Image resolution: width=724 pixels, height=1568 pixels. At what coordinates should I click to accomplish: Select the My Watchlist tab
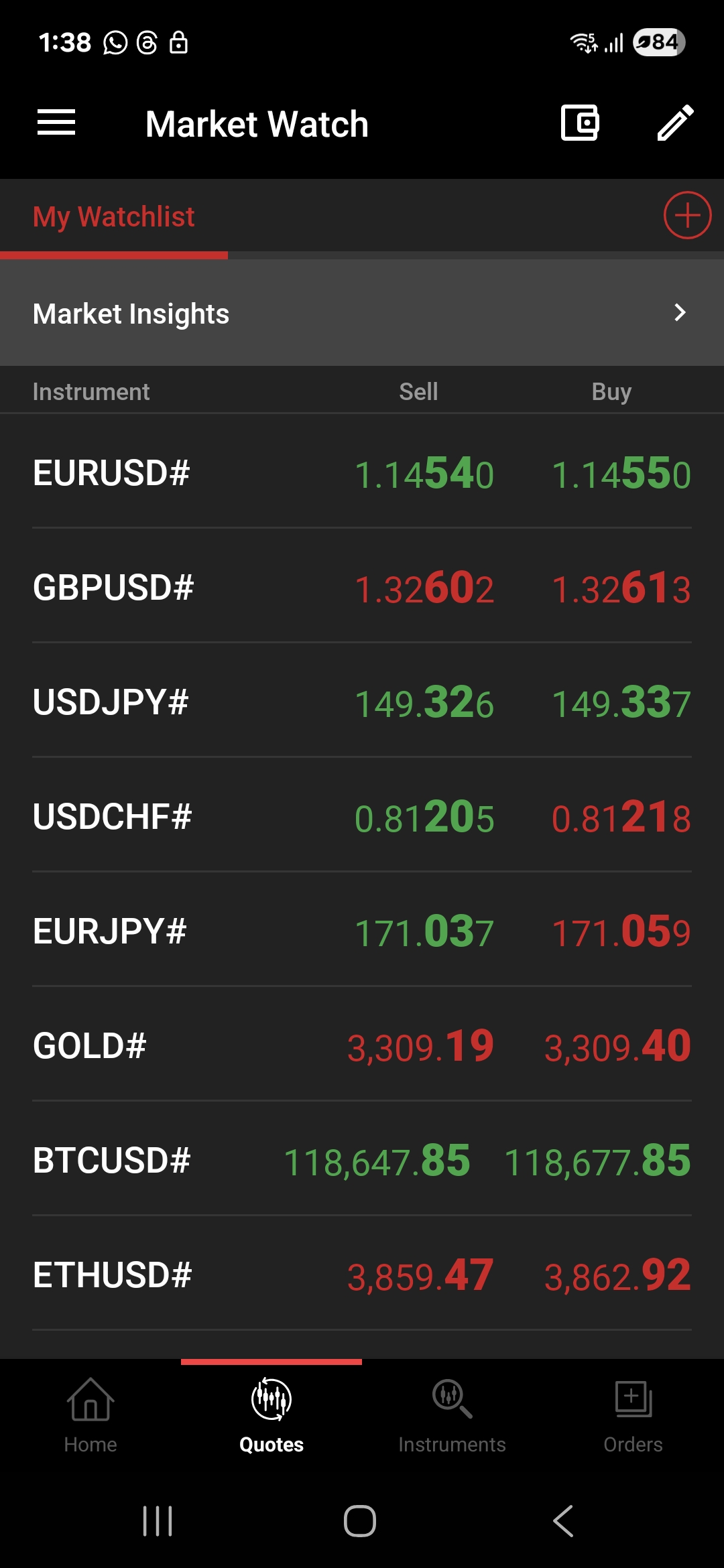(114, 217)
